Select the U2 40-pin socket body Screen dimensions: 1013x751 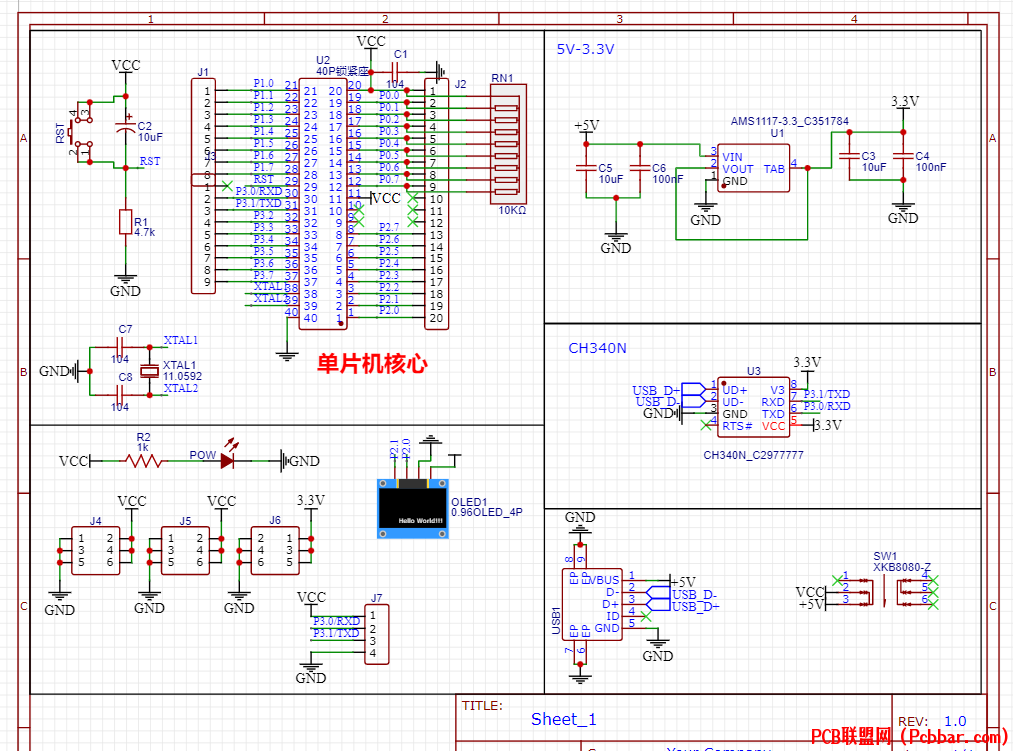coord(323,204)
